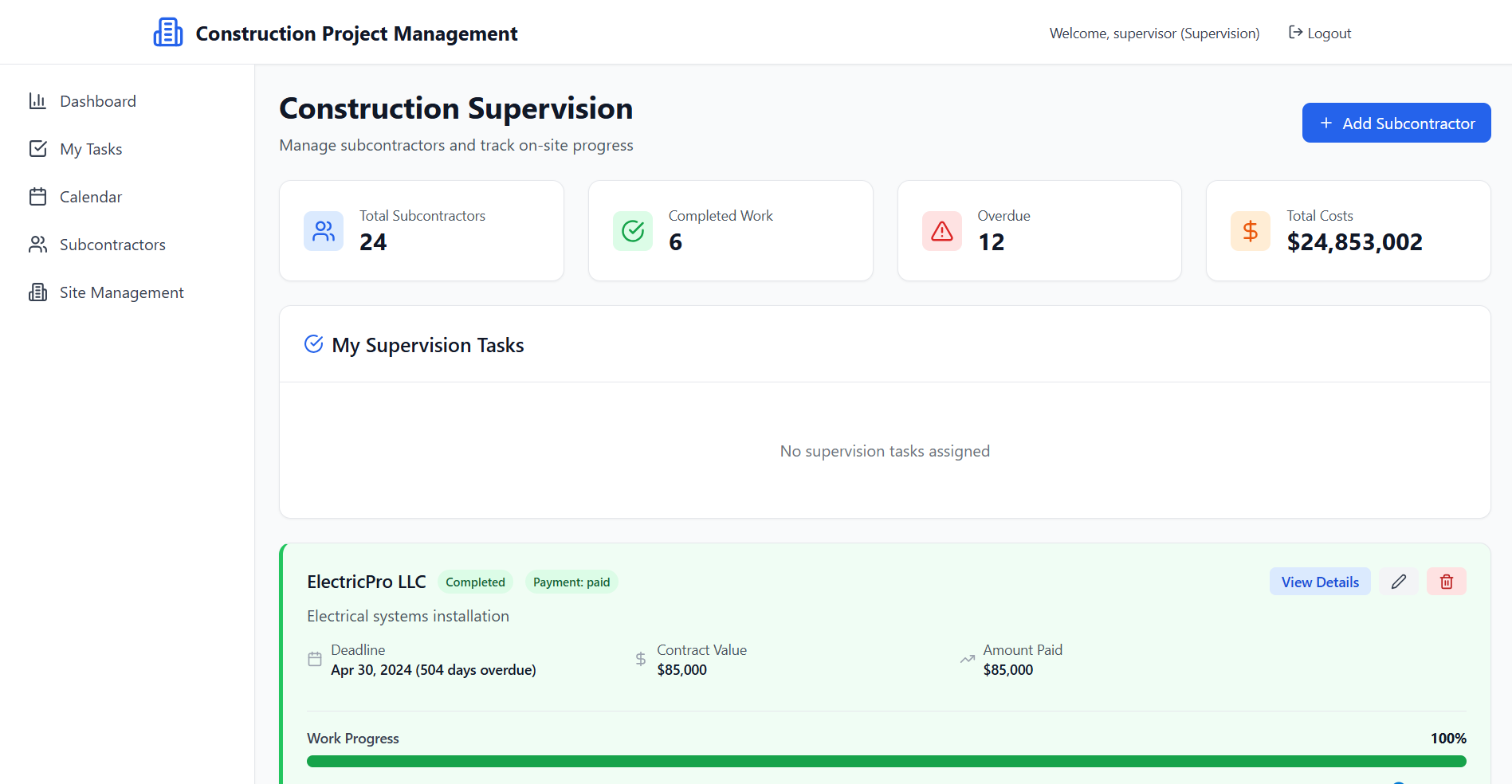The image size is (1512, 784).
Task: Select Site Management in the sidebar
Action: (121, 292)
